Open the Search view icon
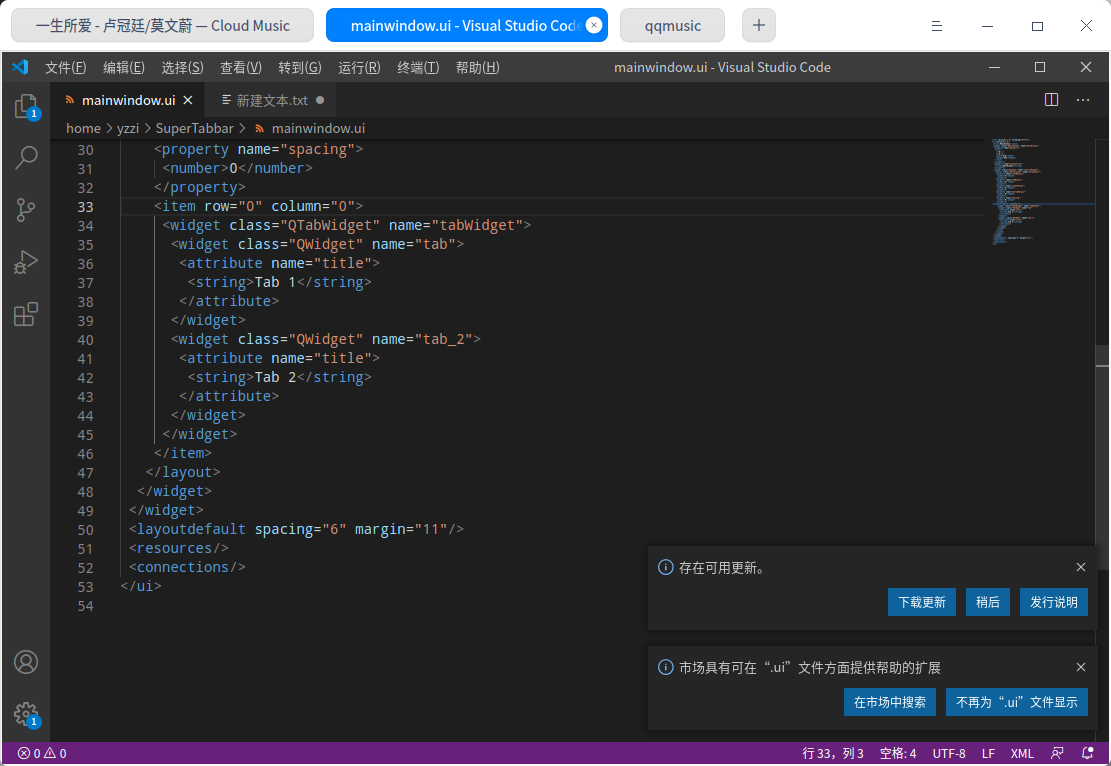The height and width of the screenshot is (766, 1111). [26, 157]
